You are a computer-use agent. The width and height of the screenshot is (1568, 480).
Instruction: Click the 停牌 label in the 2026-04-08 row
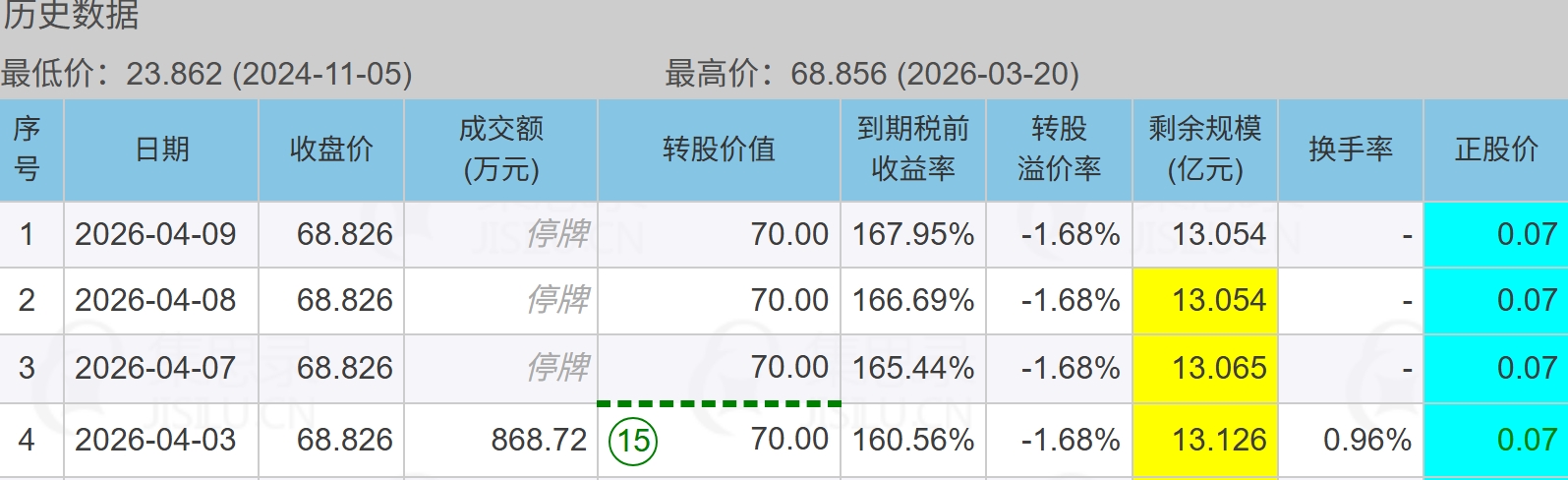558,300
